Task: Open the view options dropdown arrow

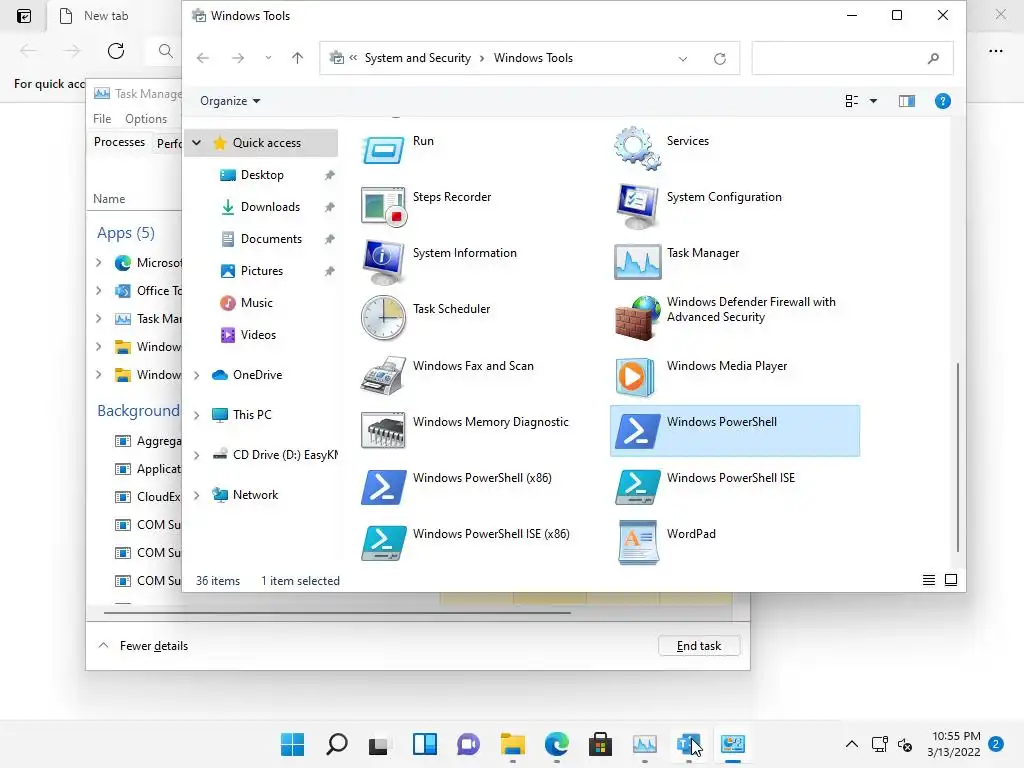Action: pos(873,101)
